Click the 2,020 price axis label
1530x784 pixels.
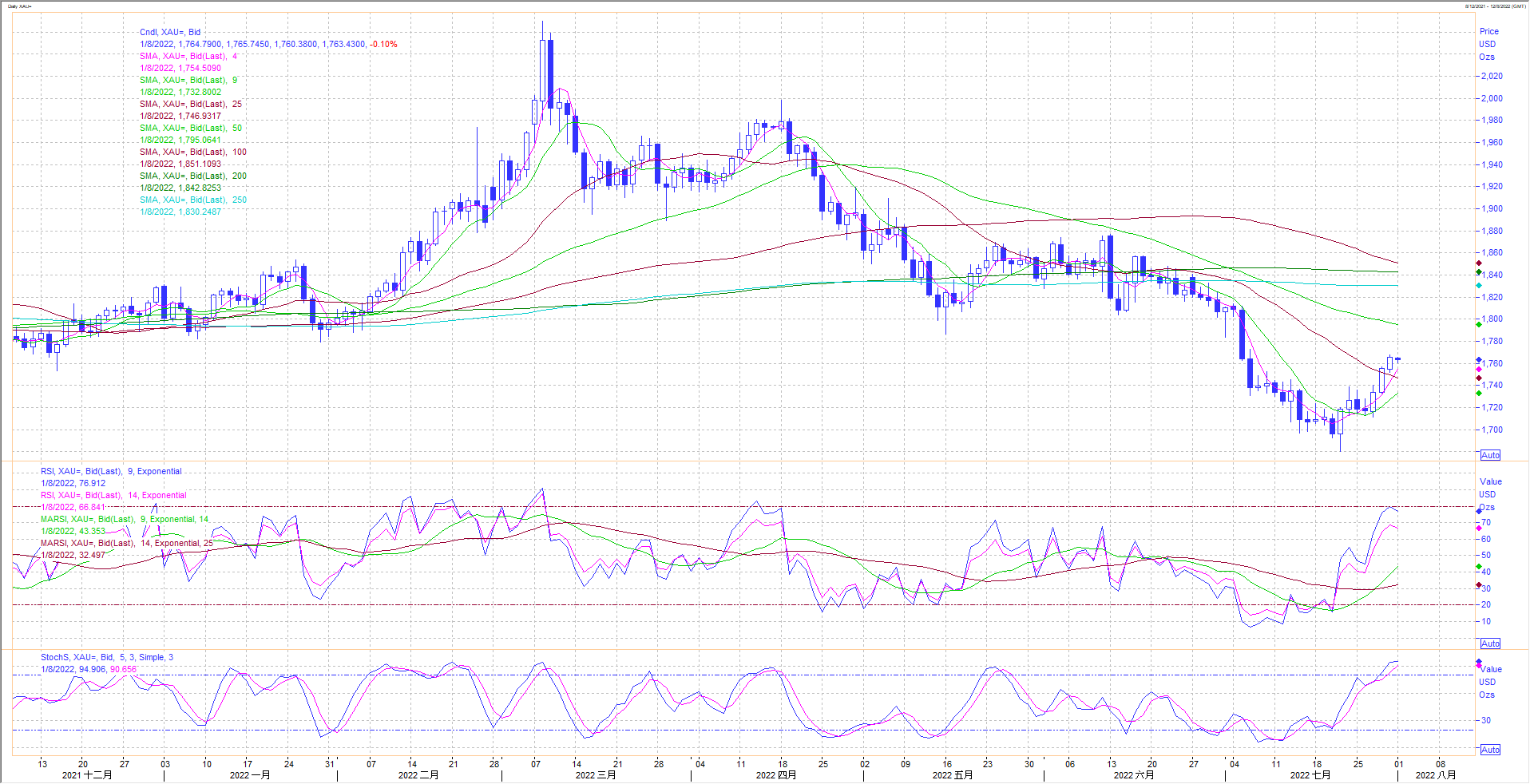point(1492,77)
